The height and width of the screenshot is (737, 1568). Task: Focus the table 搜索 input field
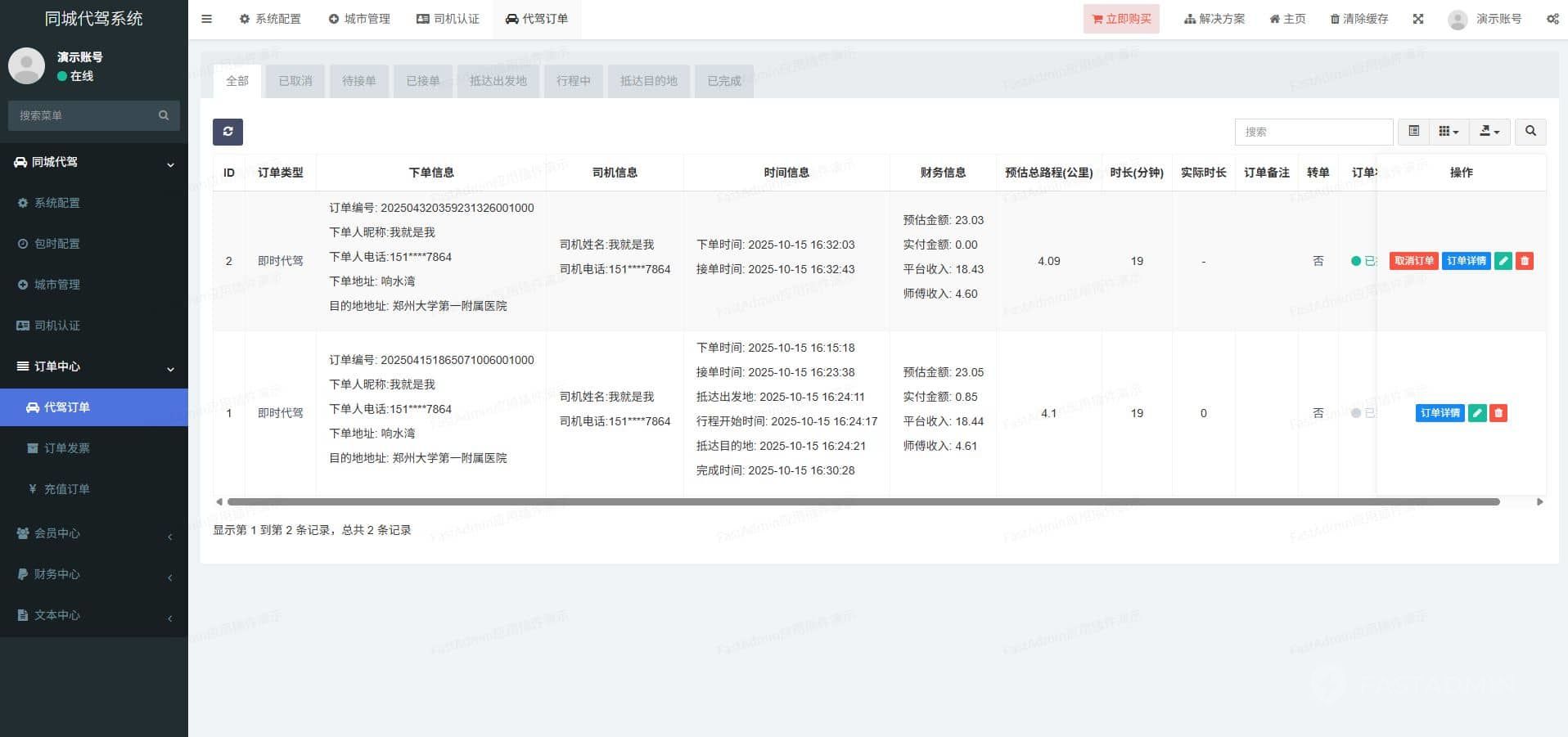[x=1313, y=132]
